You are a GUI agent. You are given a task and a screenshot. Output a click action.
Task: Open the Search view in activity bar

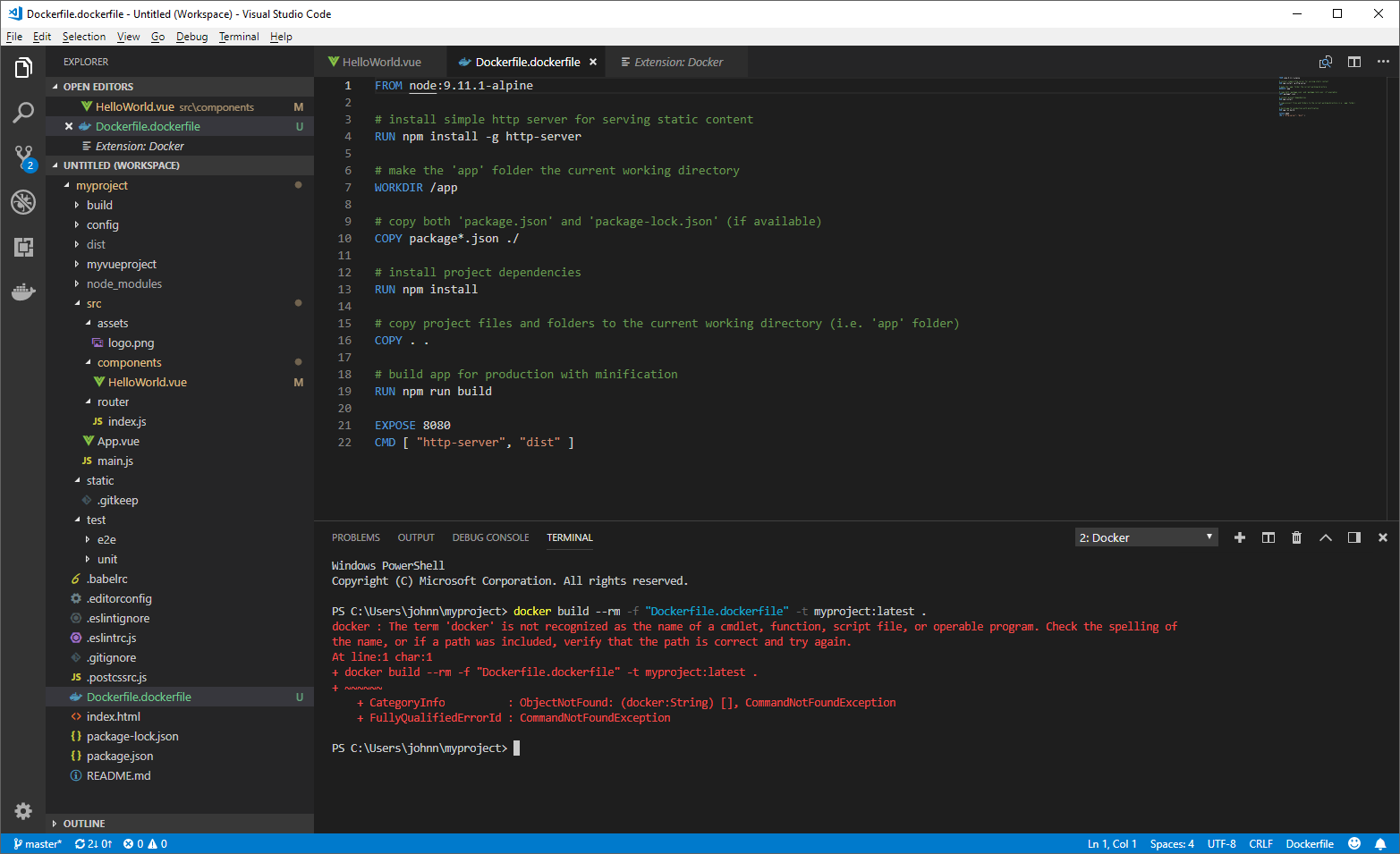point(23,113)
